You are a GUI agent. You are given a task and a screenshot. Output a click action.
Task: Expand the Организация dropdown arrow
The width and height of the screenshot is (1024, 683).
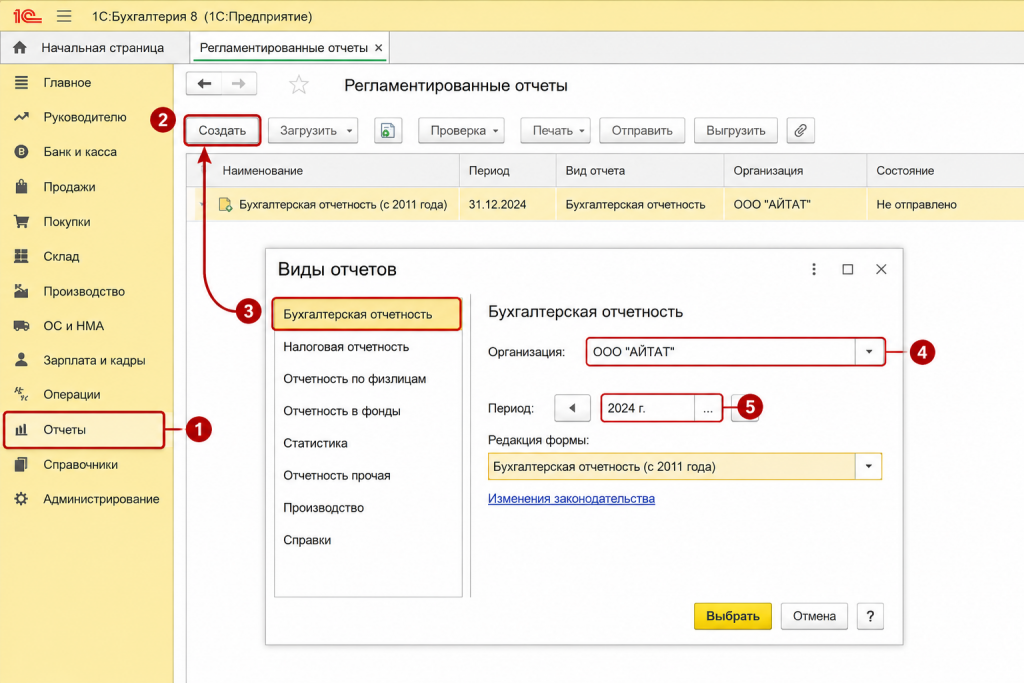(x=869, y=351)
